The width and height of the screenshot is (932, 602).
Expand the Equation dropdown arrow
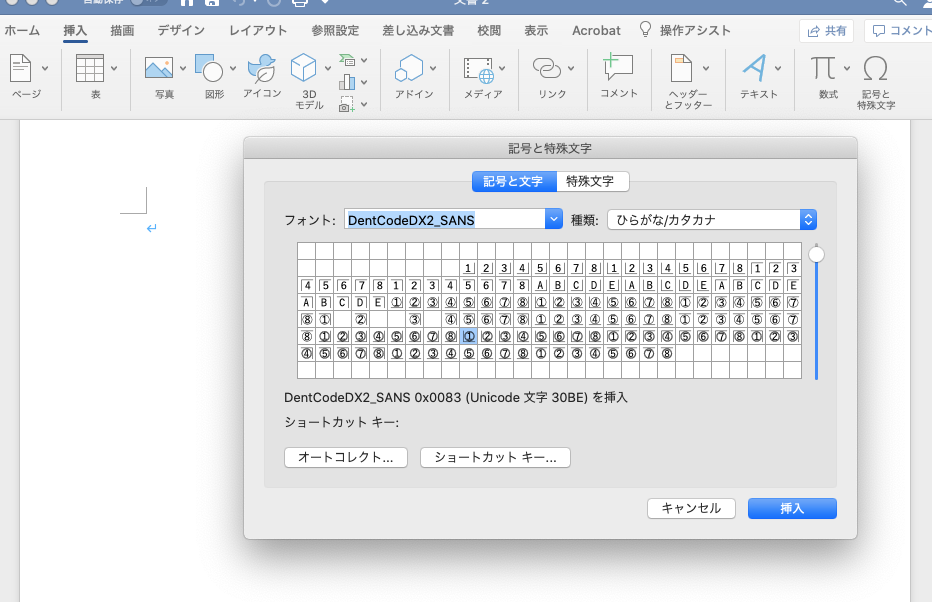tap(847, 68)
